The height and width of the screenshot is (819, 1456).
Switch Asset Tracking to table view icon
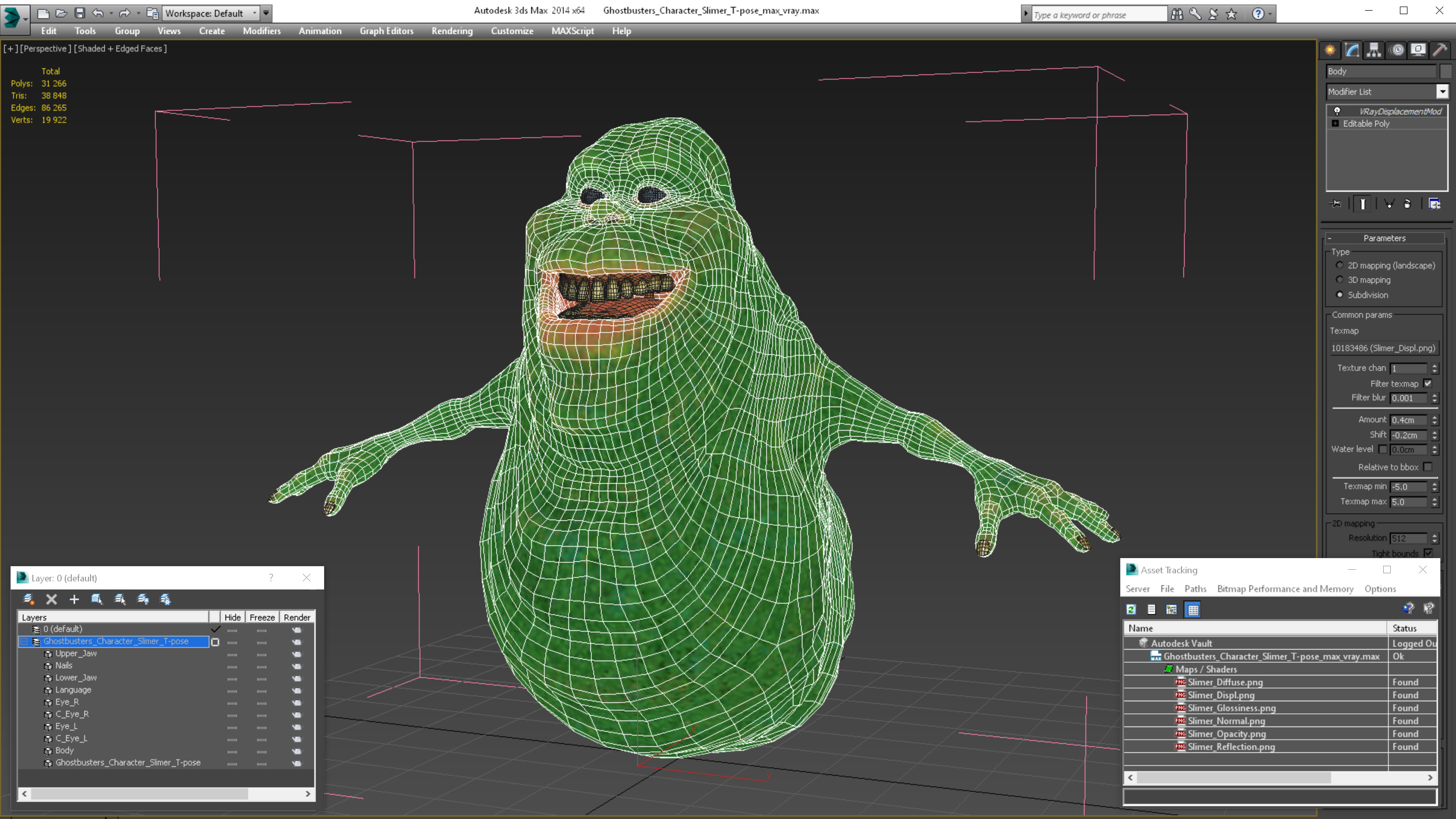(x=1193, y=609)
